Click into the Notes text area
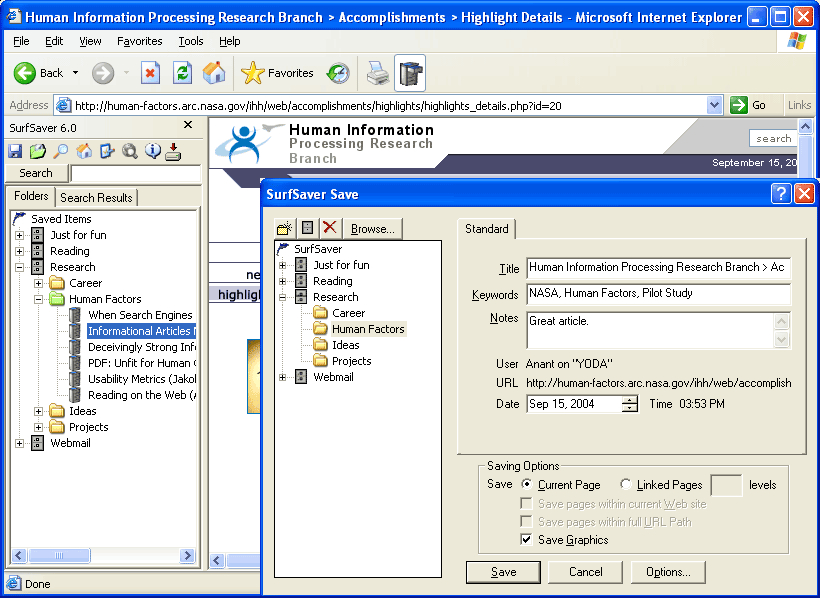The height and width of the screenshot is (598, 820). click(x=650, y=330)
